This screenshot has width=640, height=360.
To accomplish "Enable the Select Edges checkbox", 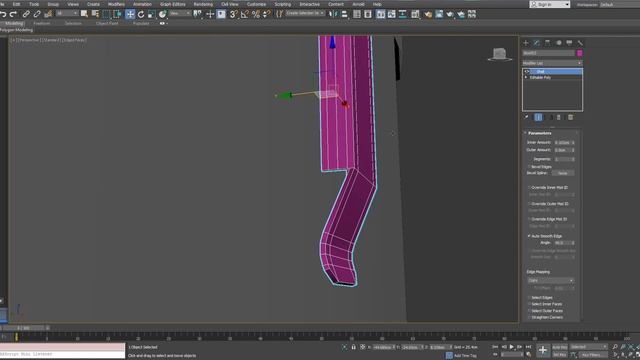I will coord(529,298).
